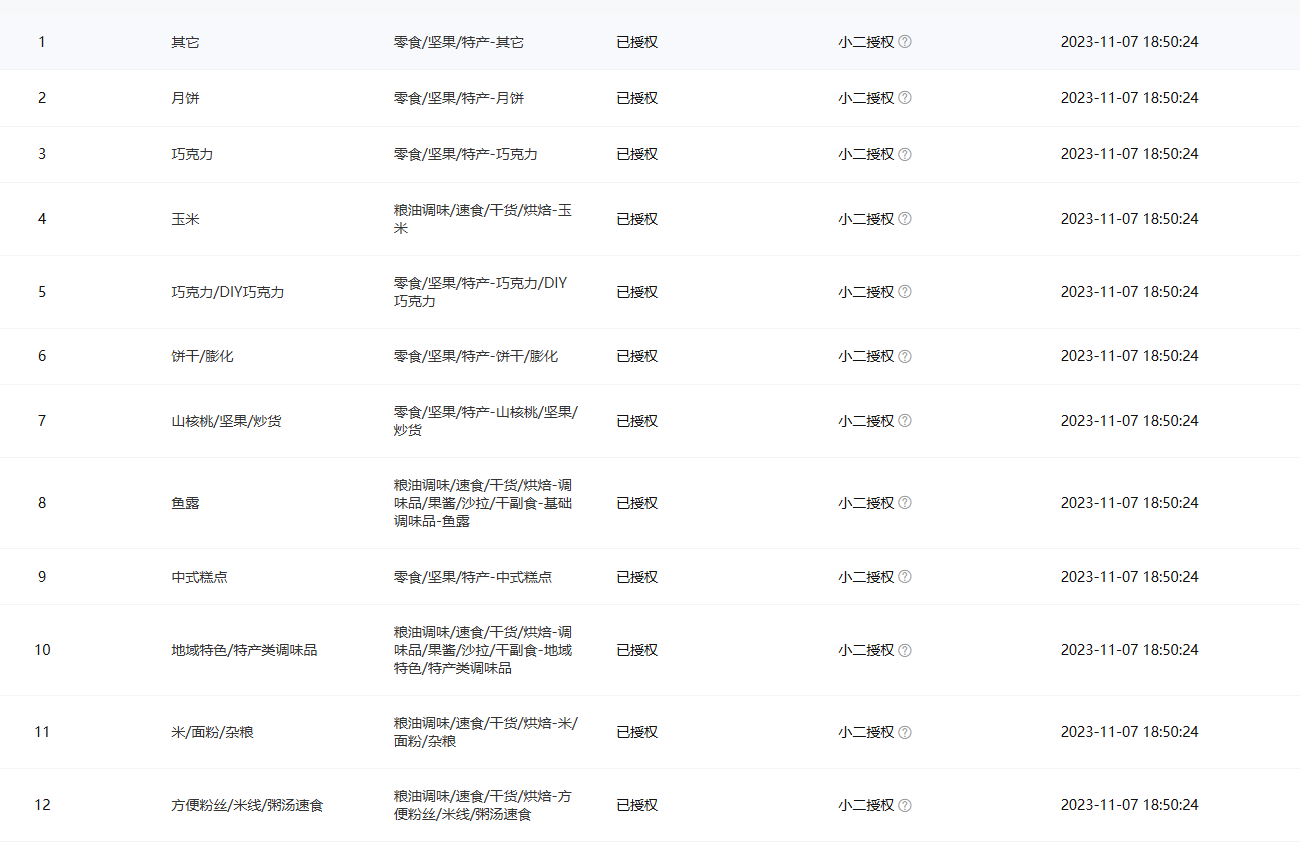Click the help icon in row 12 方便粉丝

coord(905,805)
